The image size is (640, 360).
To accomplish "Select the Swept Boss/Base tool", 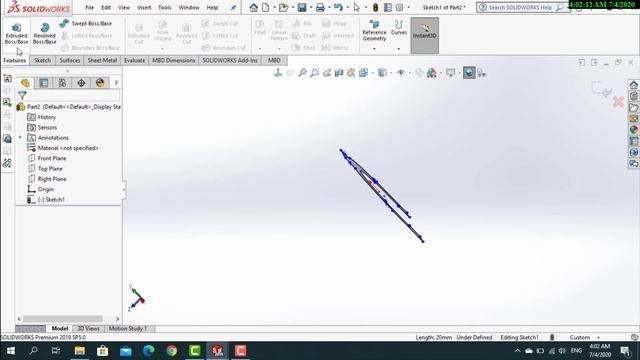I will [x=86, y=24].
